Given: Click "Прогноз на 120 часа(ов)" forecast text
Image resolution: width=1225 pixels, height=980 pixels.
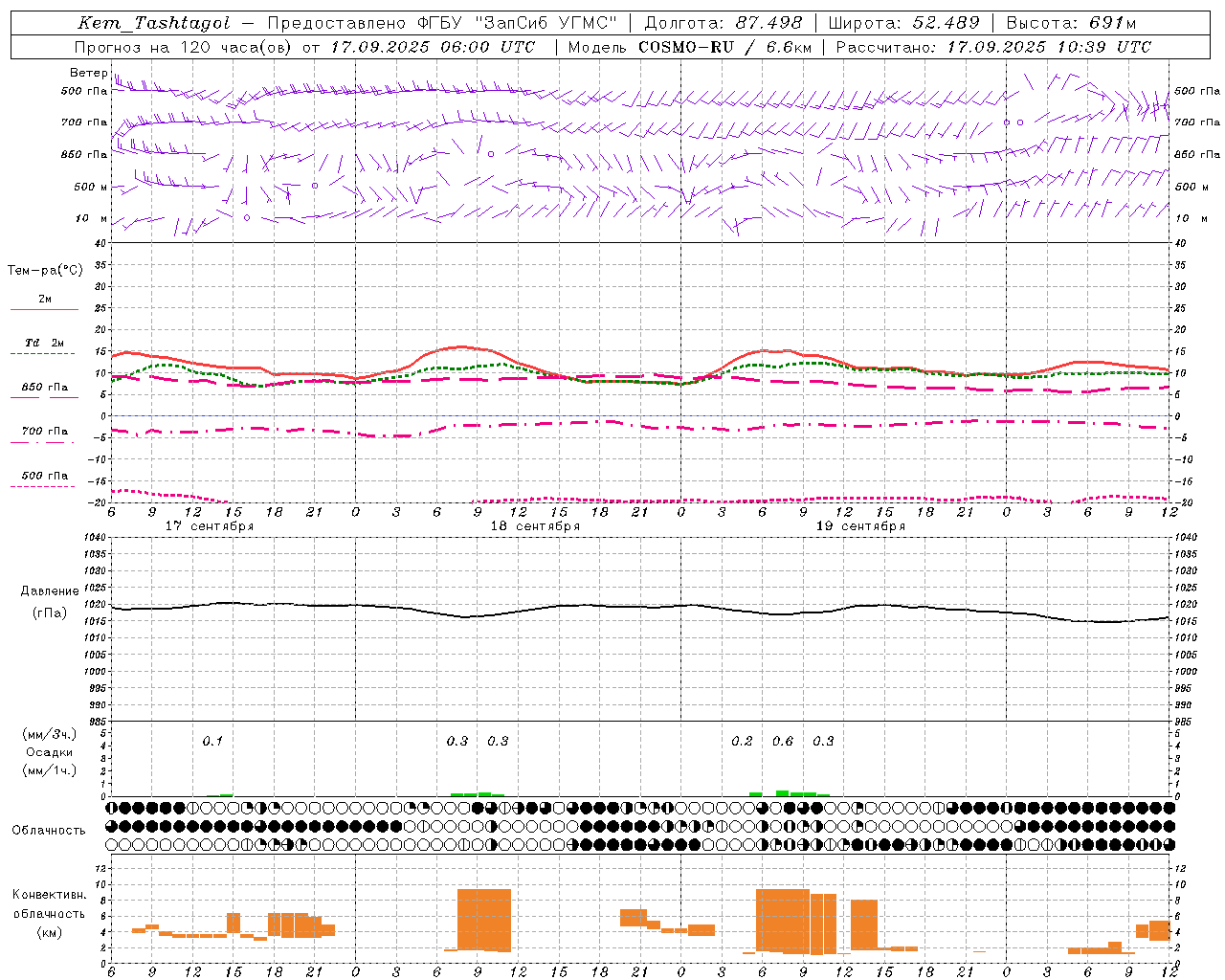Looking at the screenshot, I should pyautogui.click(x=184, y=47).
